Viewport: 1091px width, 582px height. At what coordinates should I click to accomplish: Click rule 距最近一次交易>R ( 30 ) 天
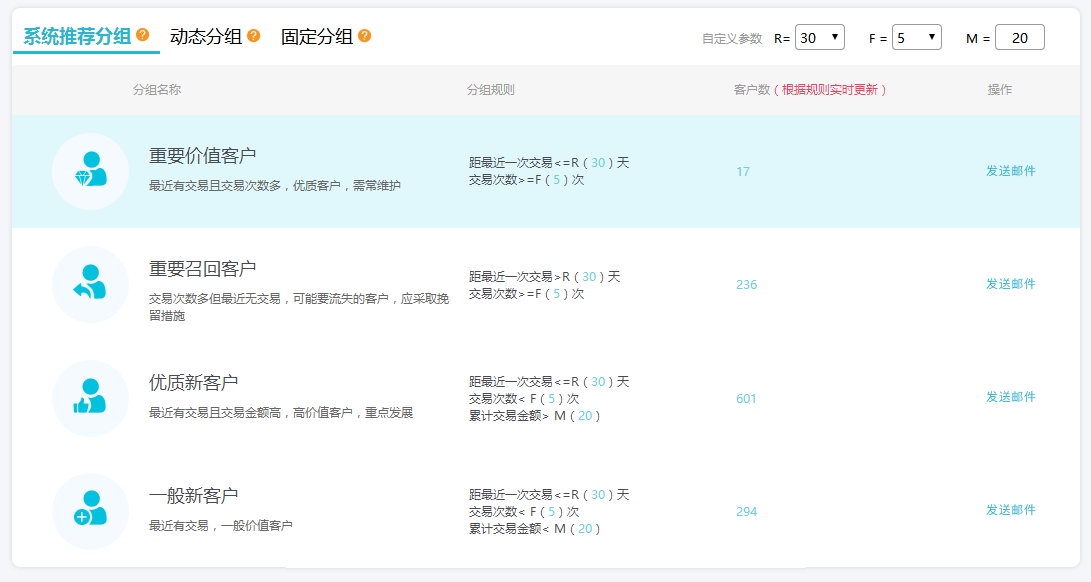545,276
